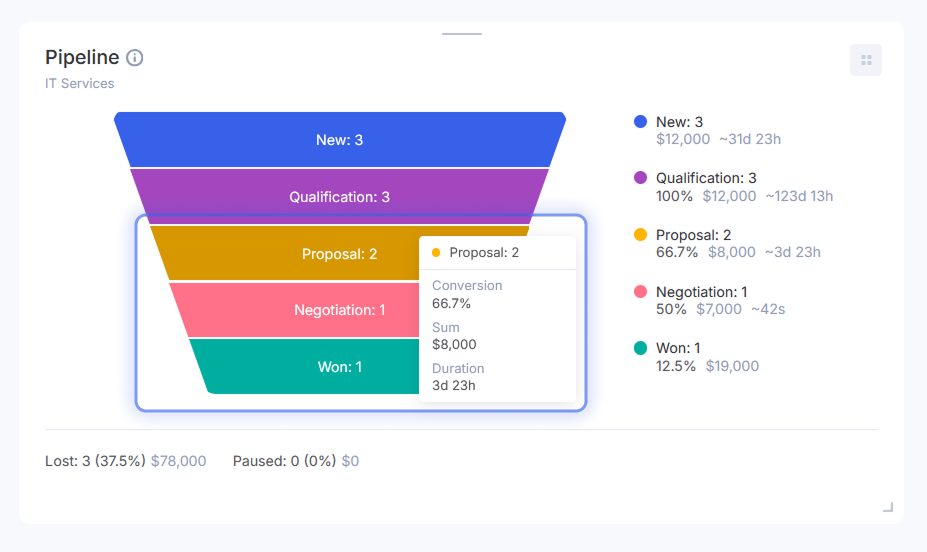Click the drag handle bar at top
The image size is (927, 552).
point(462,34)
